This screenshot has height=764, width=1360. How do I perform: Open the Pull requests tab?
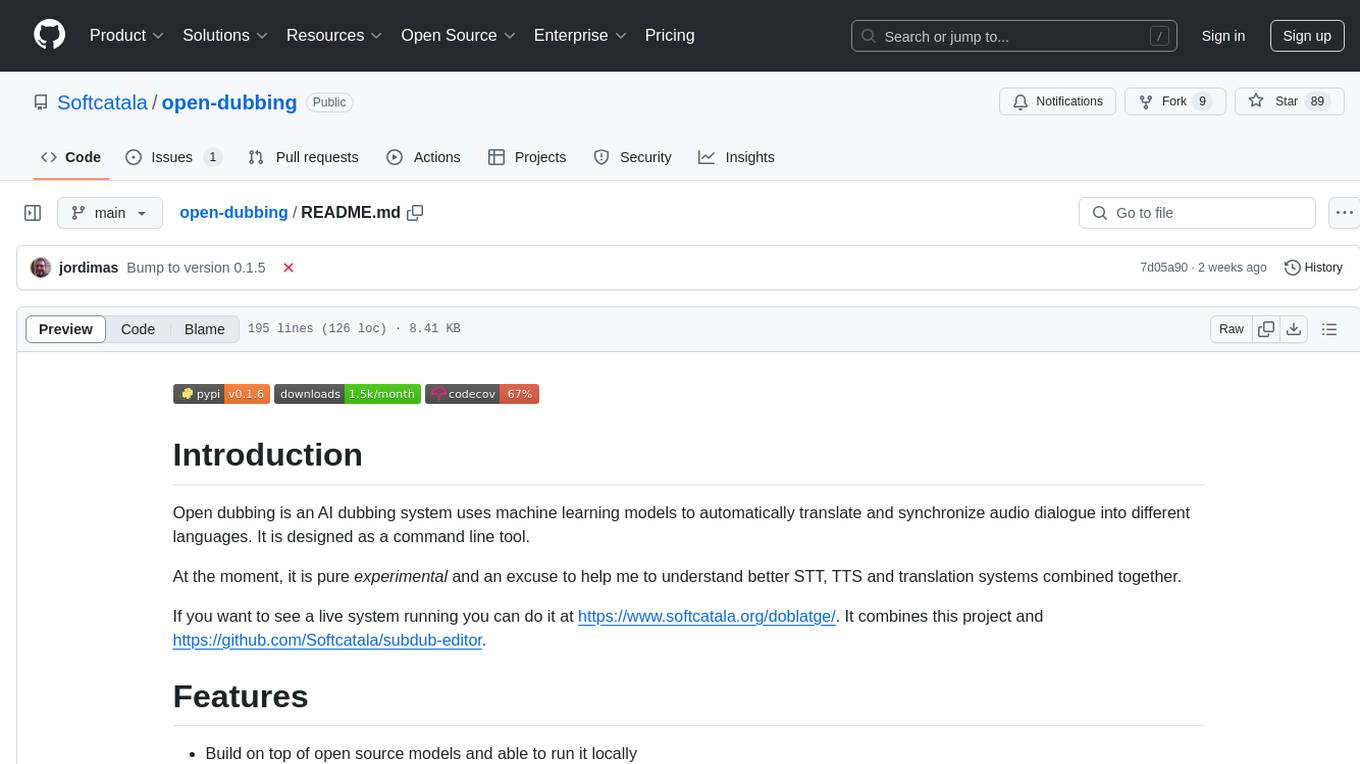click(303, 157)
